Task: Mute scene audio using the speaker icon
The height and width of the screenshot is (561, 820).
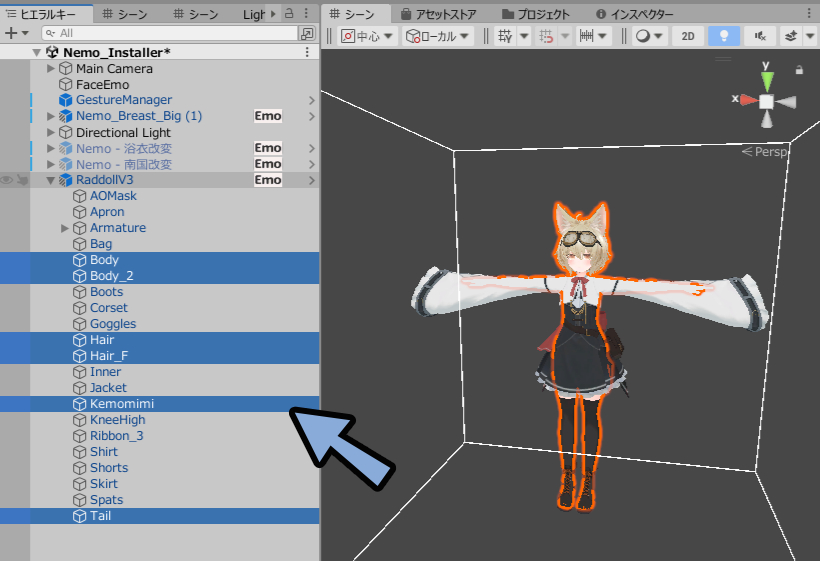Action: coord(760,35)
